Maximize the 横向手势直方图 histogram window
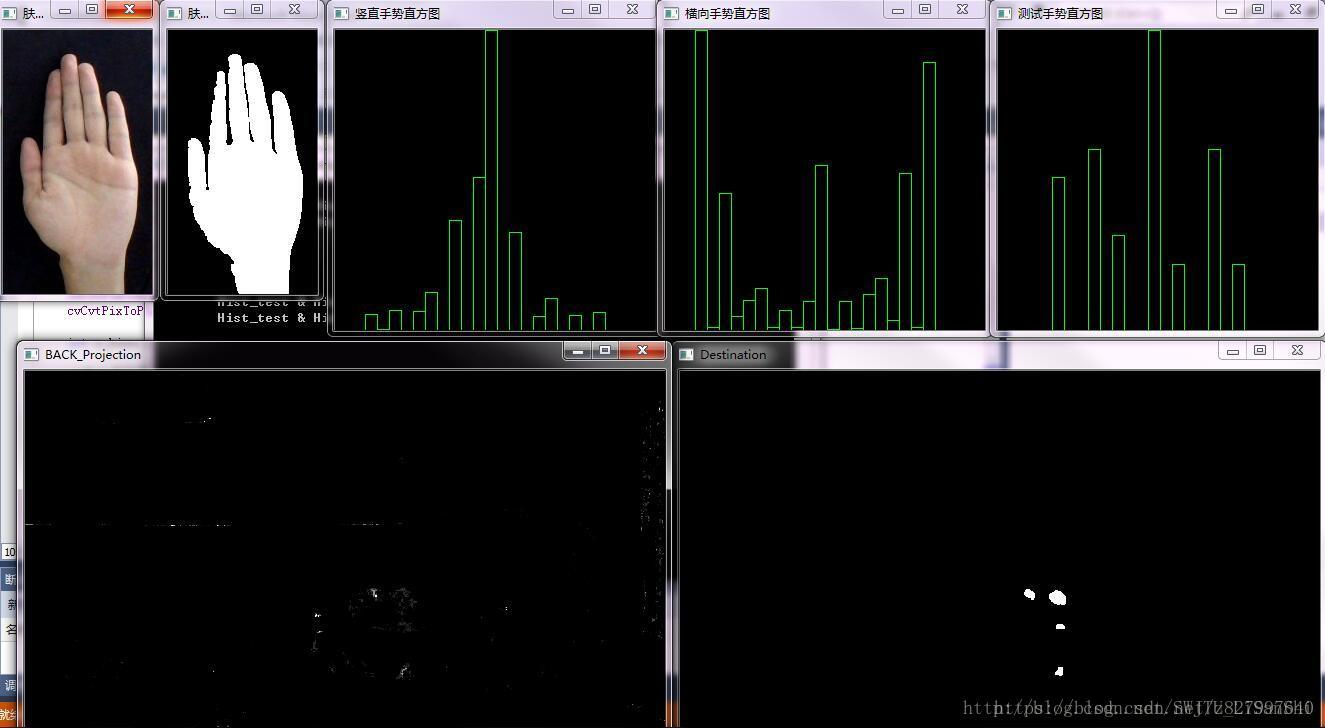 (x=925, y=9)
